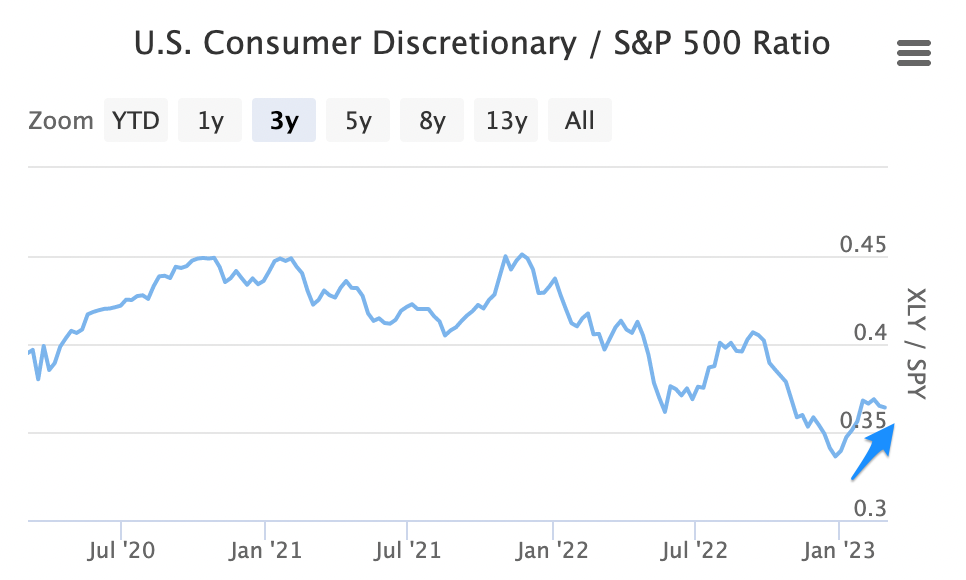Click the Jul '21 x-axis label
Viewport: 966px width, 580px height.
(x=407, y=549)
